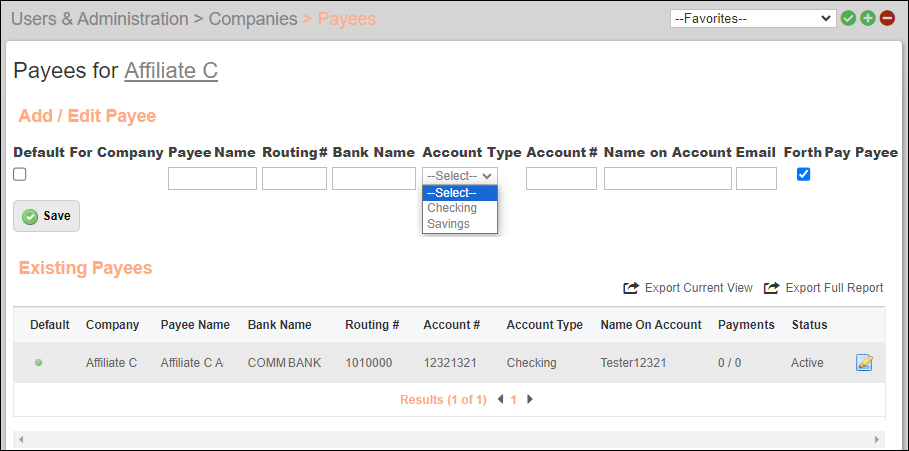The image size is (909, 451).
Task: Click the green plus add favorite icon
Action: pos(867,18)
